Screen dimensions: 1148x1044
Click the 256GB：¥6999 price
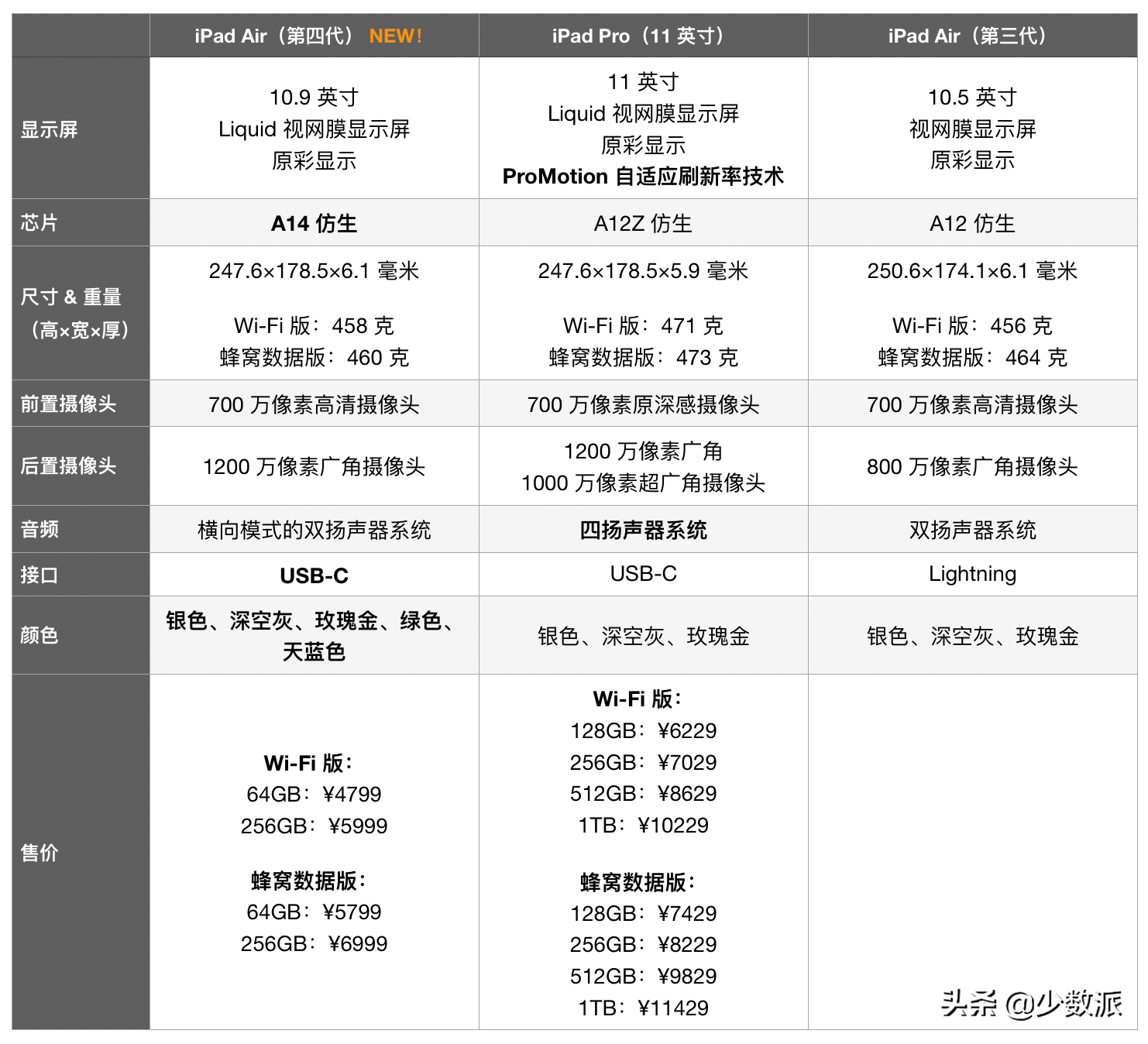click(x=314, y=944)
